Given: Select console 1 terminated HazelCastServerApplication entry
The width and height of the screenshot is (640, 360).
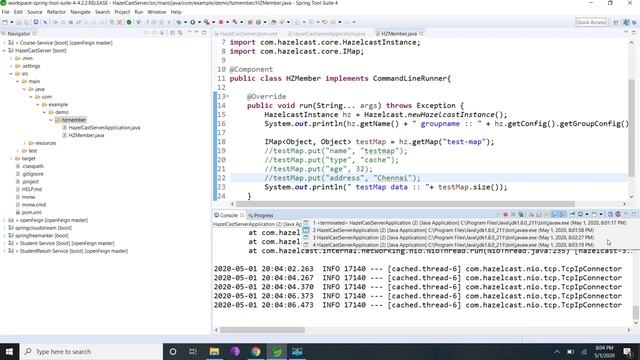Looking at the screenshot, I should click(x=469, y=223).
